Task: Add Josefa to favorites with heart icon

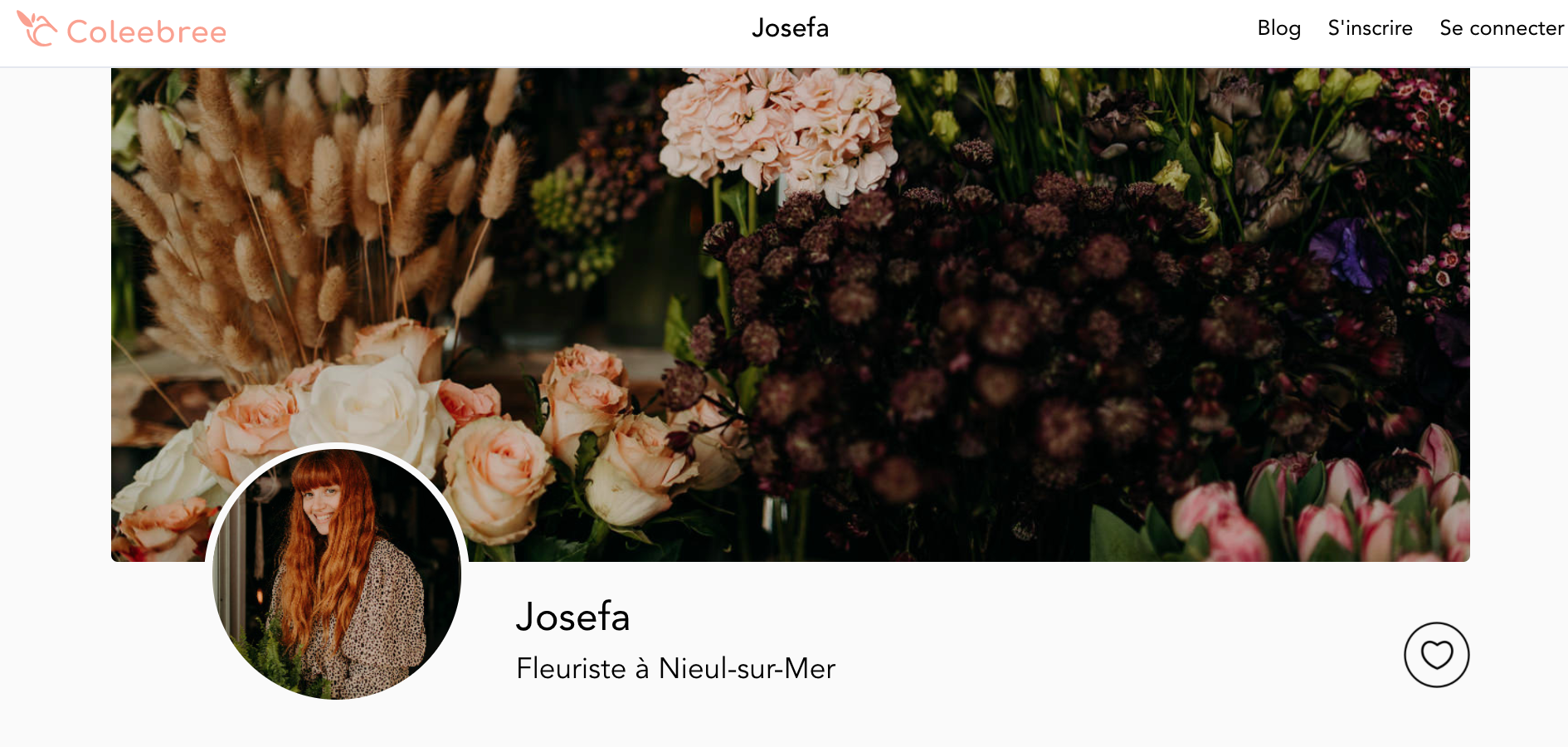Action: pyautogui.click(x=1436, y=655)
